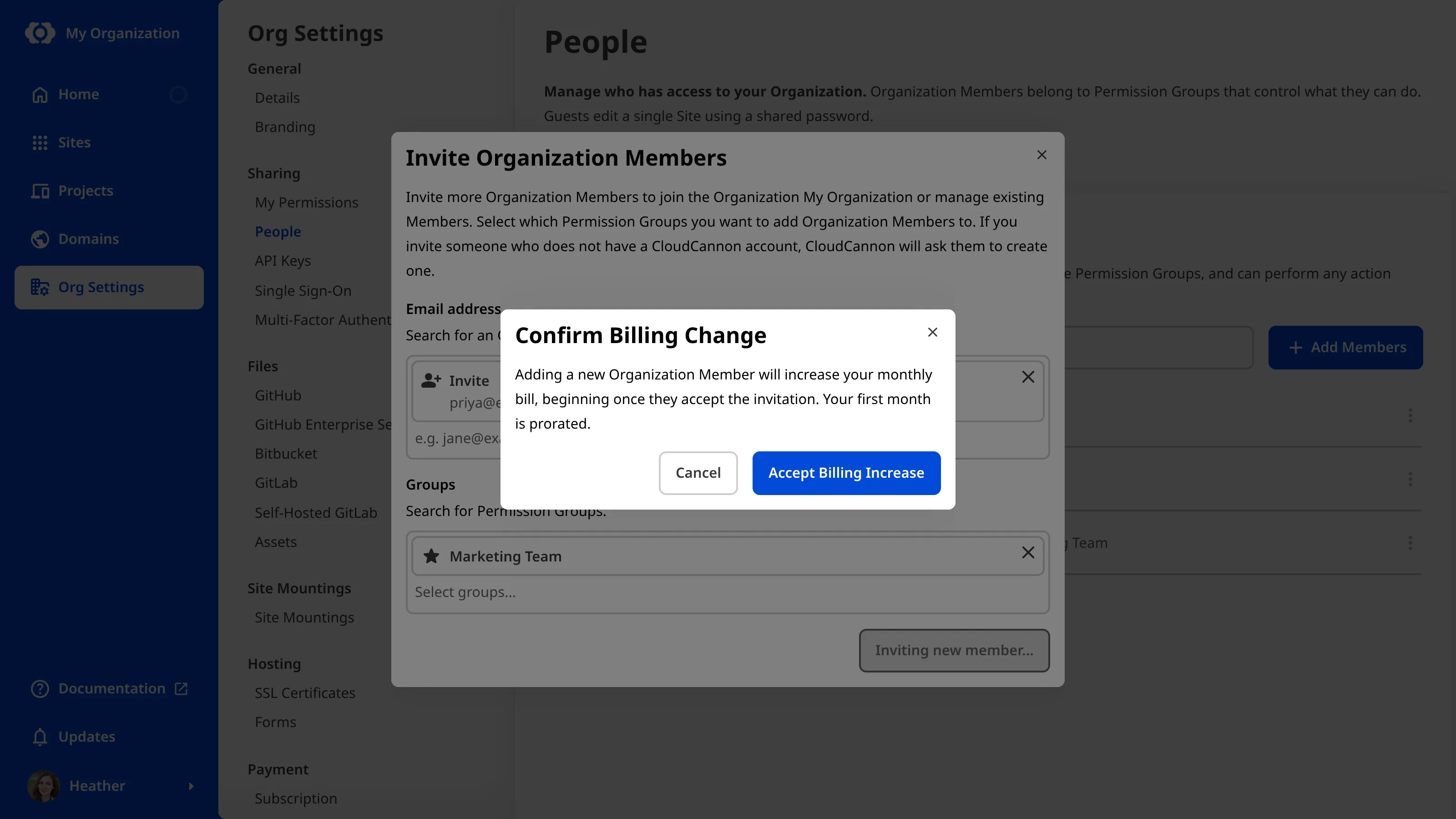Open Site Mountings settings link
Screen dimensions: 1456x819
pyautogui.click(x=304, y=618)
